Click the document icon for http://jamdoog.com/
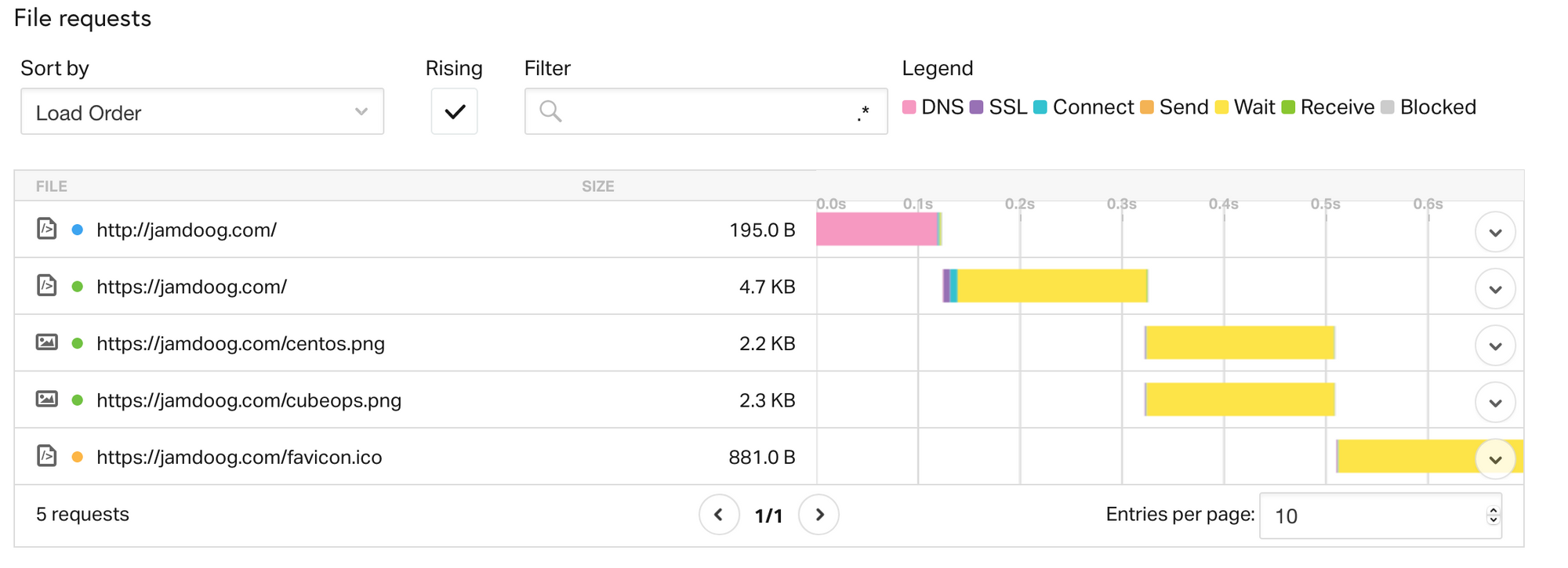The width and height of the screenshot is (1568, 568). [x=47, y=229]
